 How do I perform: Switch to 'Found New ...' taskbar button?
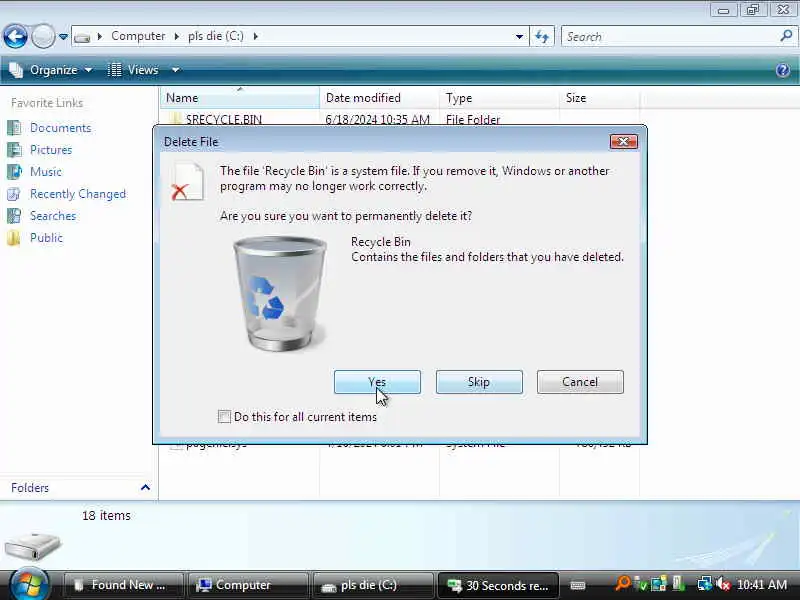[x=122, y=585]
